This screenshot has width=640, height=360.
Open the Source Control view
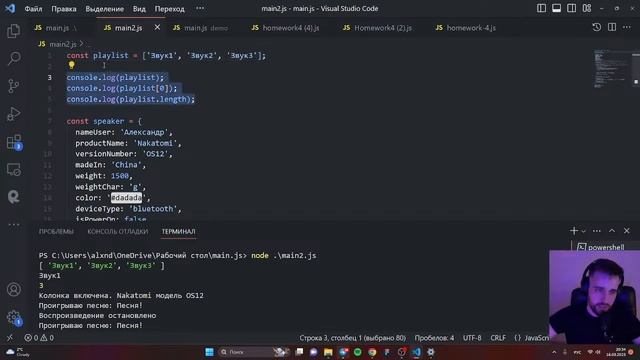[13, 86]
